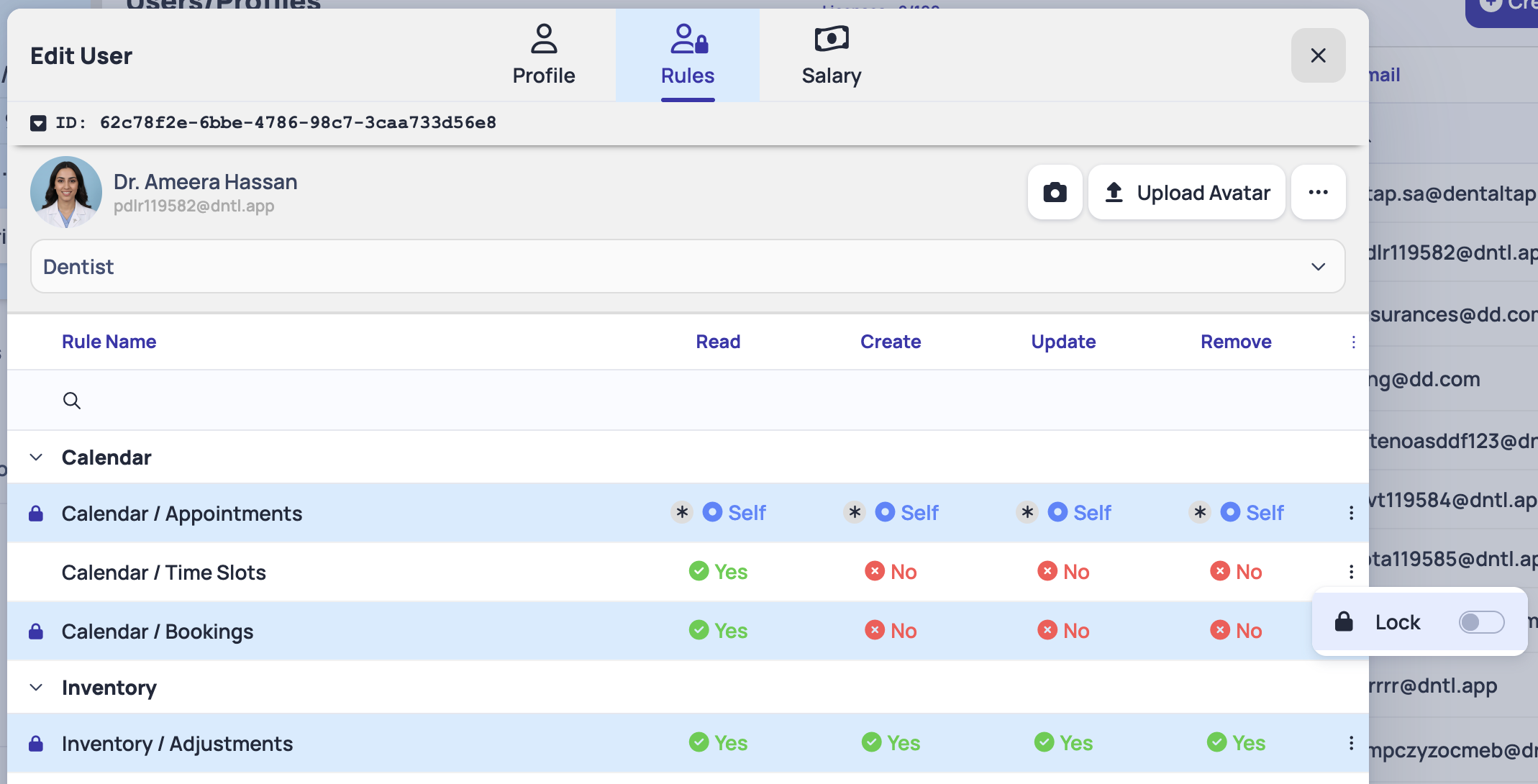Collapse the Inventory rule group
Screen dimensions: 1538x784
point(36,688)
